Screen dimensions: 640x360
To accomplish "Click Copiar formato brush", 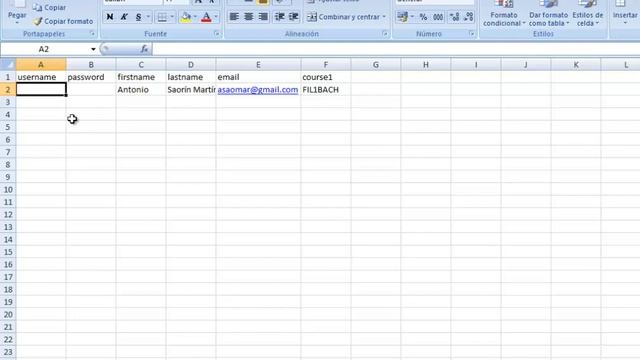I will (63, 21).
